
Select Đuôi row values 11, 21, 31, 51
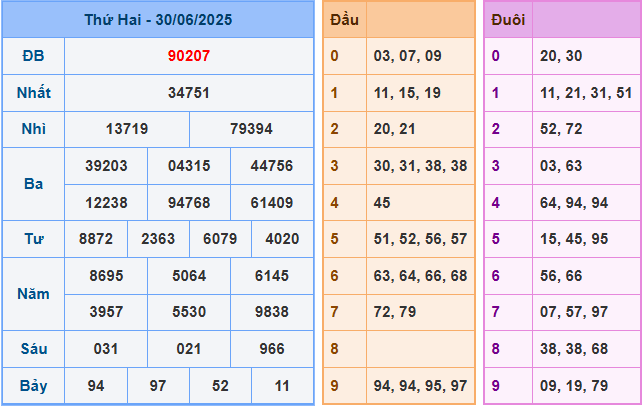585,93
